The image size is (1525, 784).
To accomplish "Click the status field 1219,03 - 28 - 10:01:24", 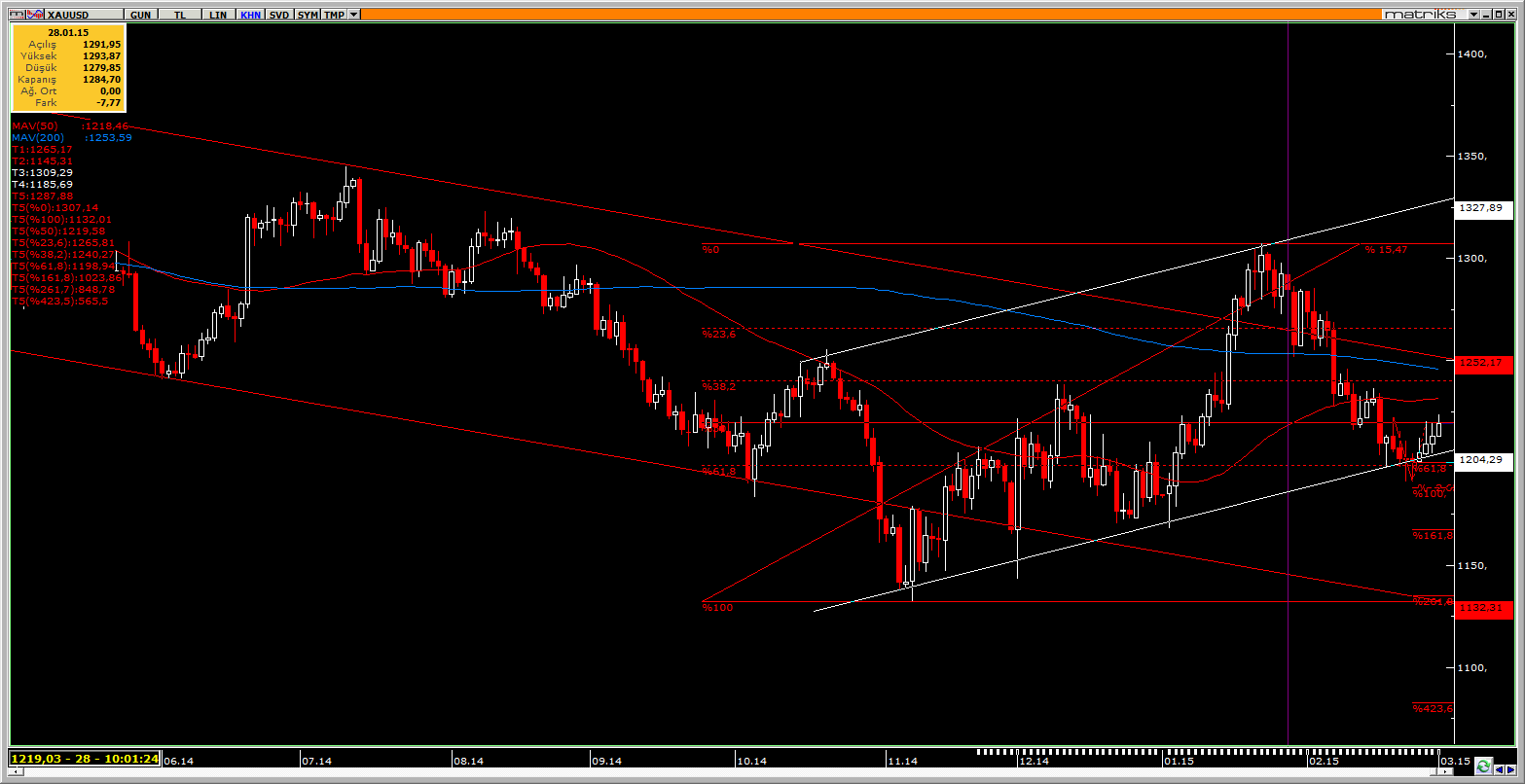I will click(x=84, y=758).
